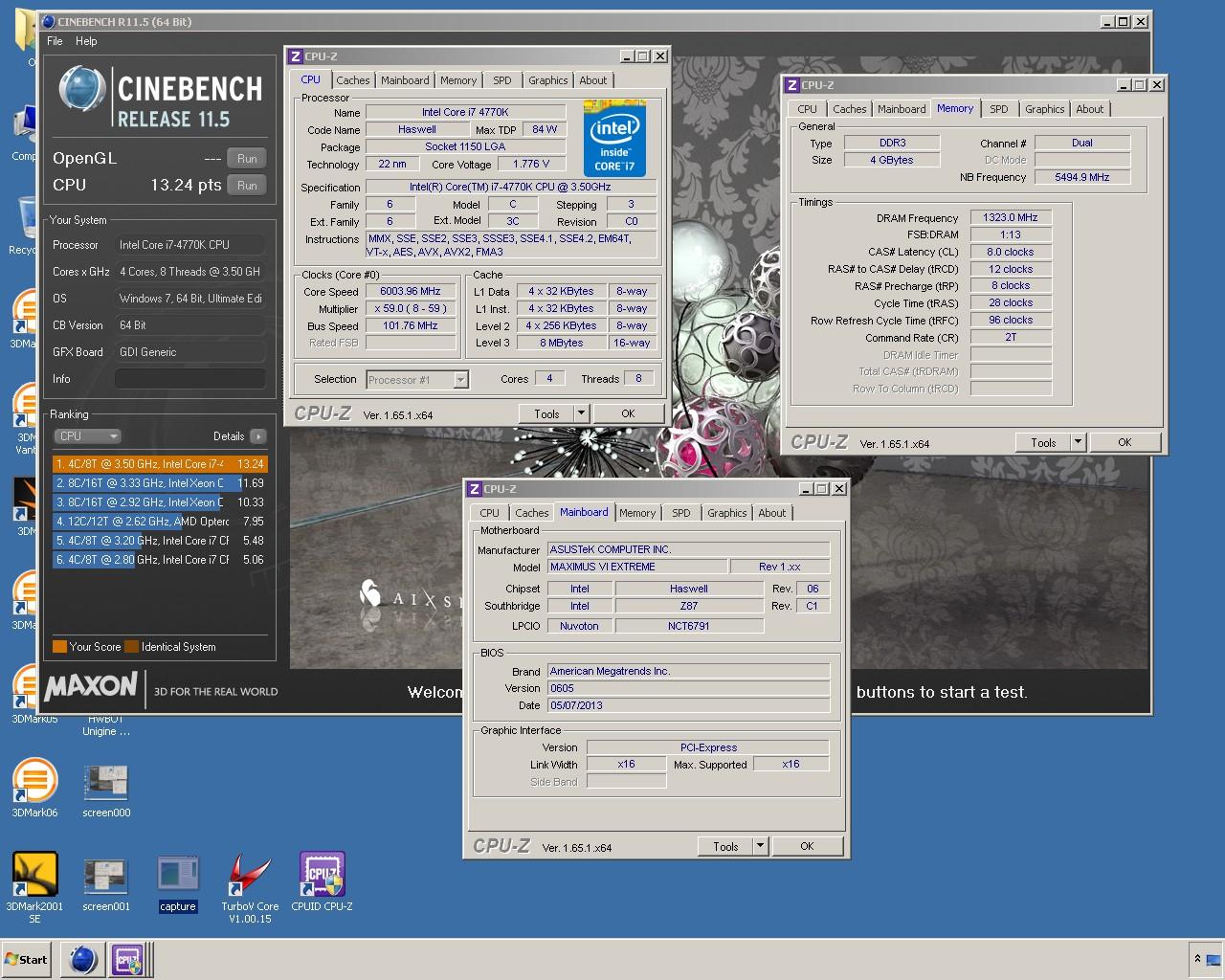Click the network tray icon
Screen dimensions: 1225x980
point(1214,958)
